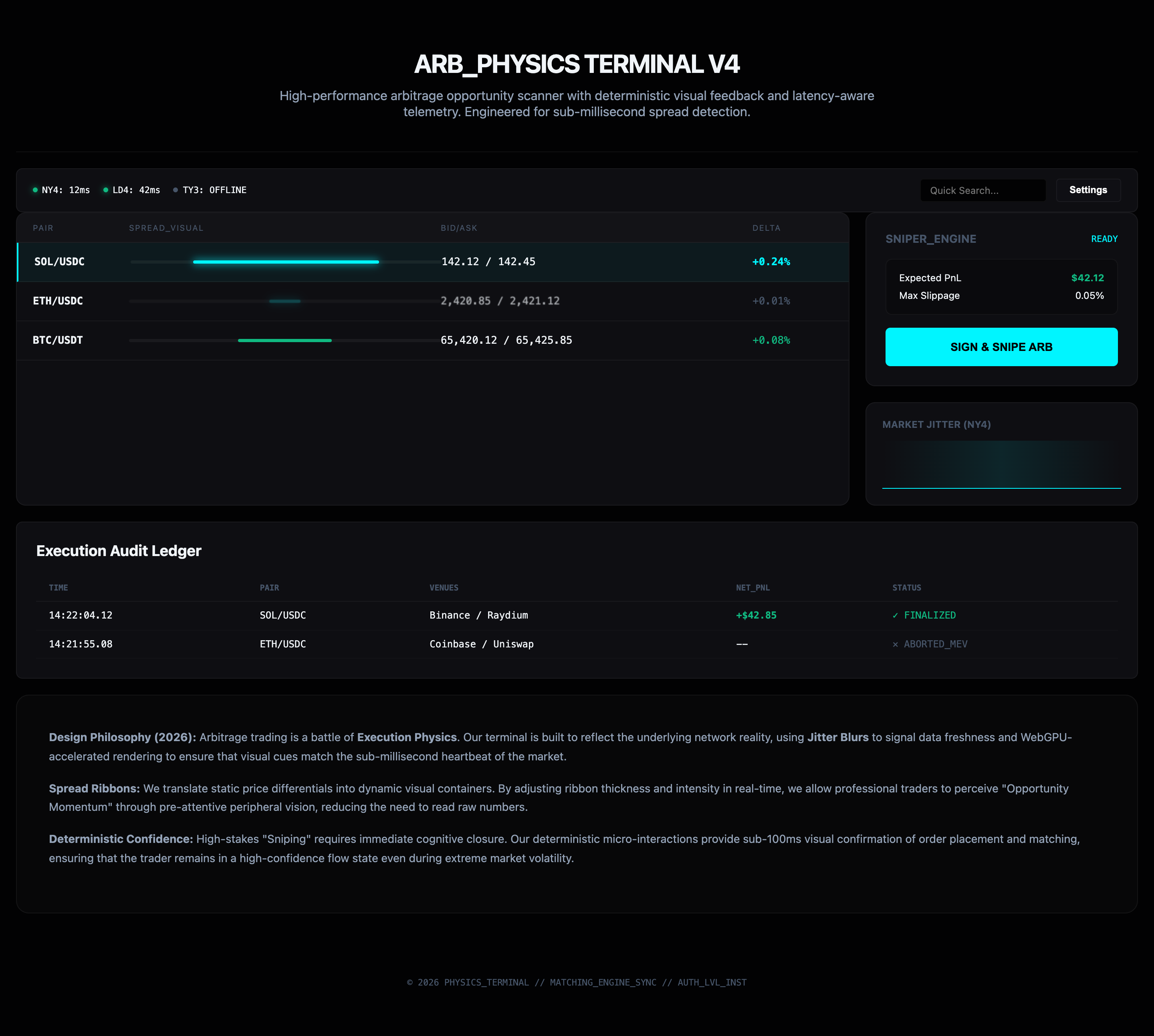
Task: Click the NY4 green status dot
Action: [35, 190]
